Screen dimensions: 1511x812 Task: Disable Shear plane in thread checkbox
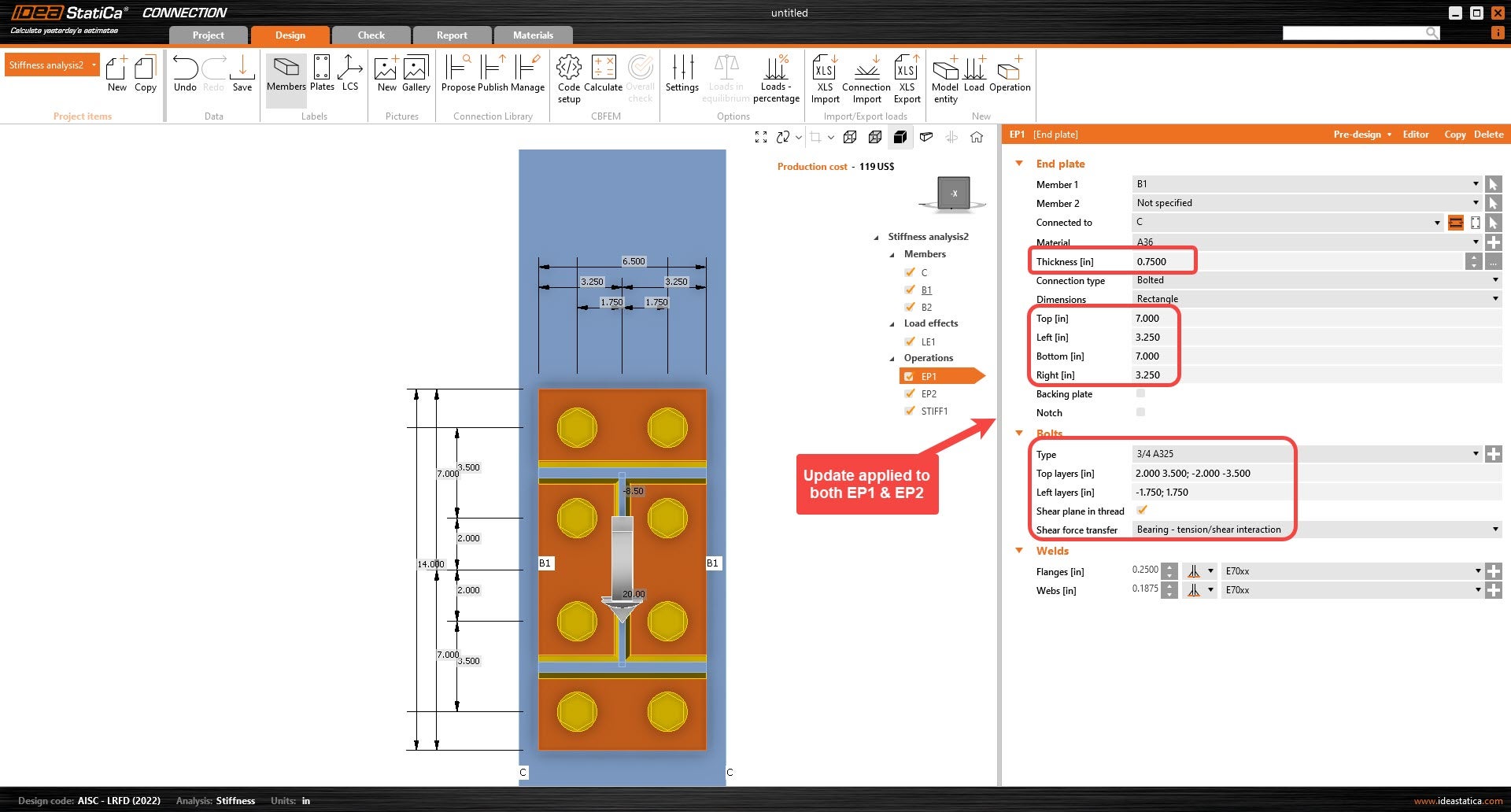tap(1142, 510)
